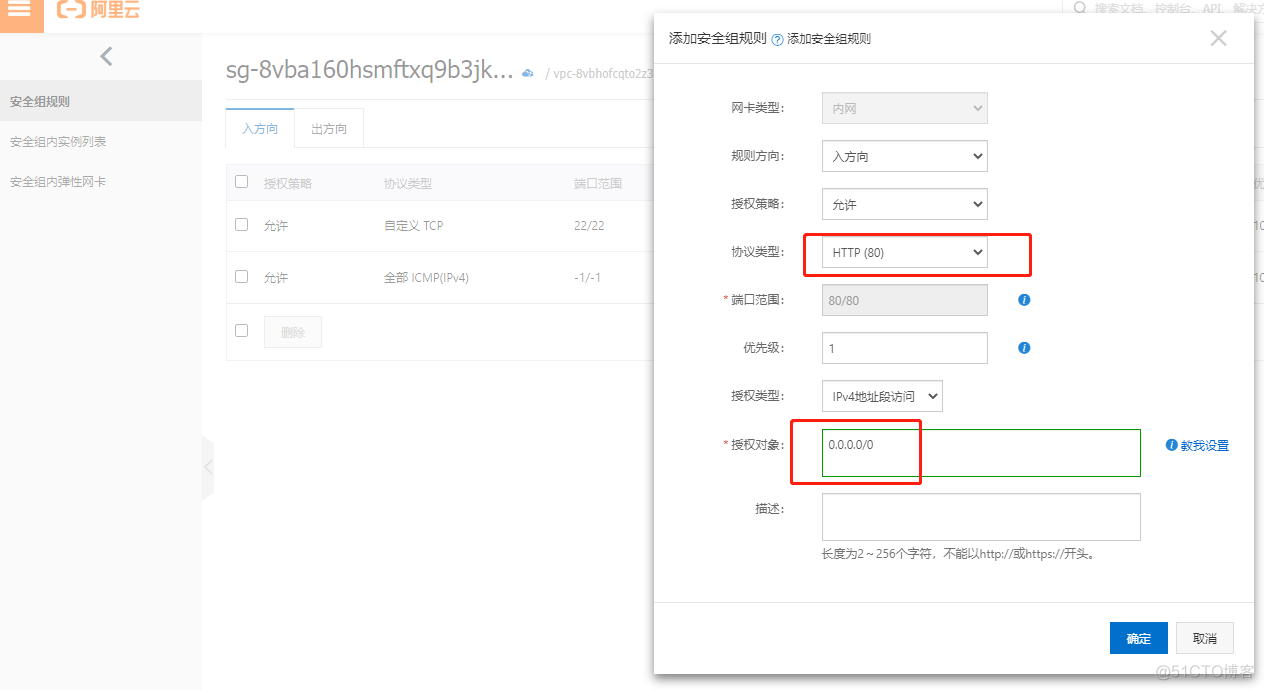This screenshot has width=1264, height=690.
Task: Click the 描述 description textarea
Action: pyautogui.click(x=981, y=517)
